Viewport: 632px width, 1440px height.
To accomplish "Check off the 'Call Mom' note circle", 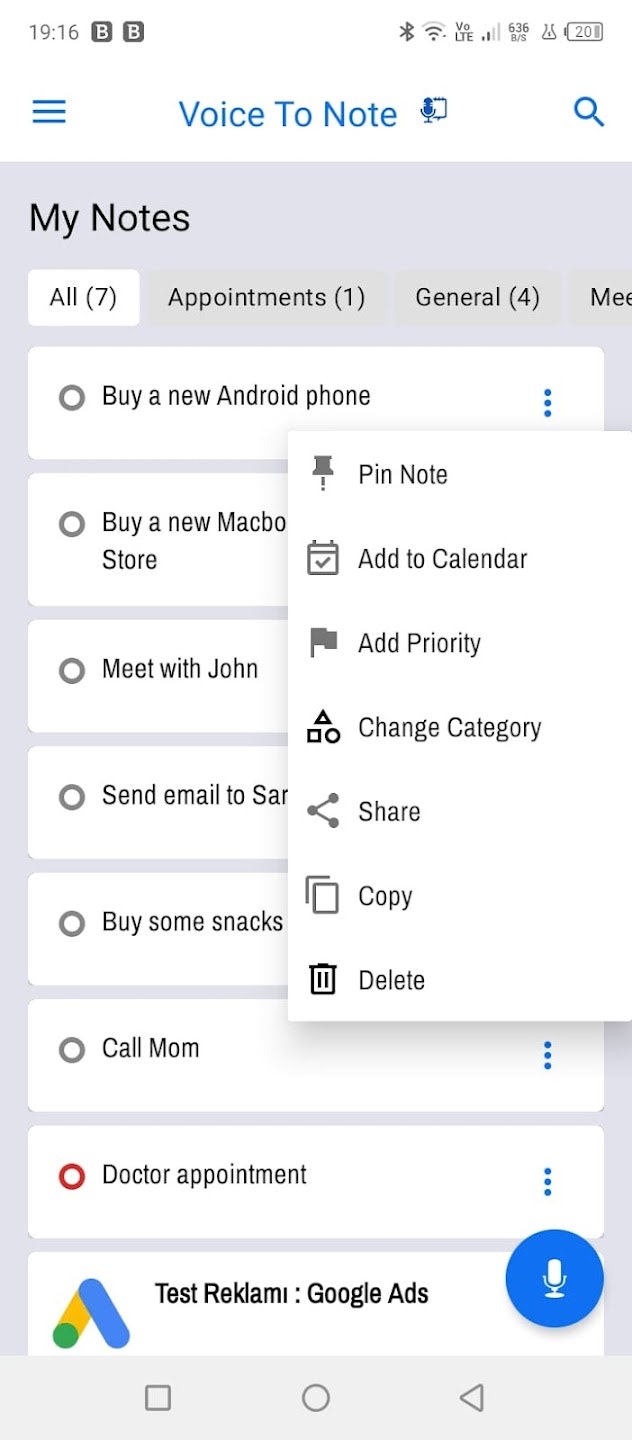I will [x=72, y=1050].
